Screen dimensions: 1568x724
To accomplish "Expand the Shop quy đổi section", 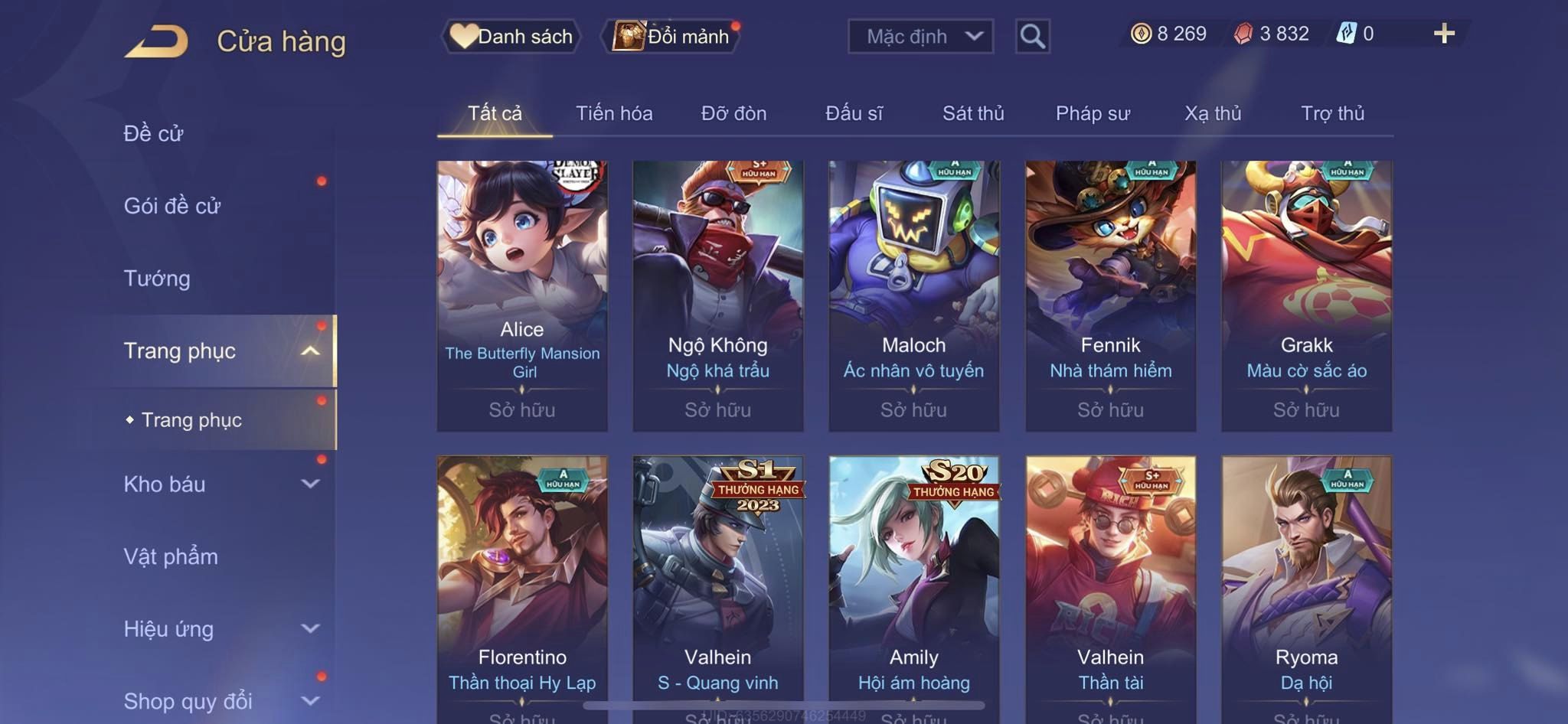I will 310,700.
